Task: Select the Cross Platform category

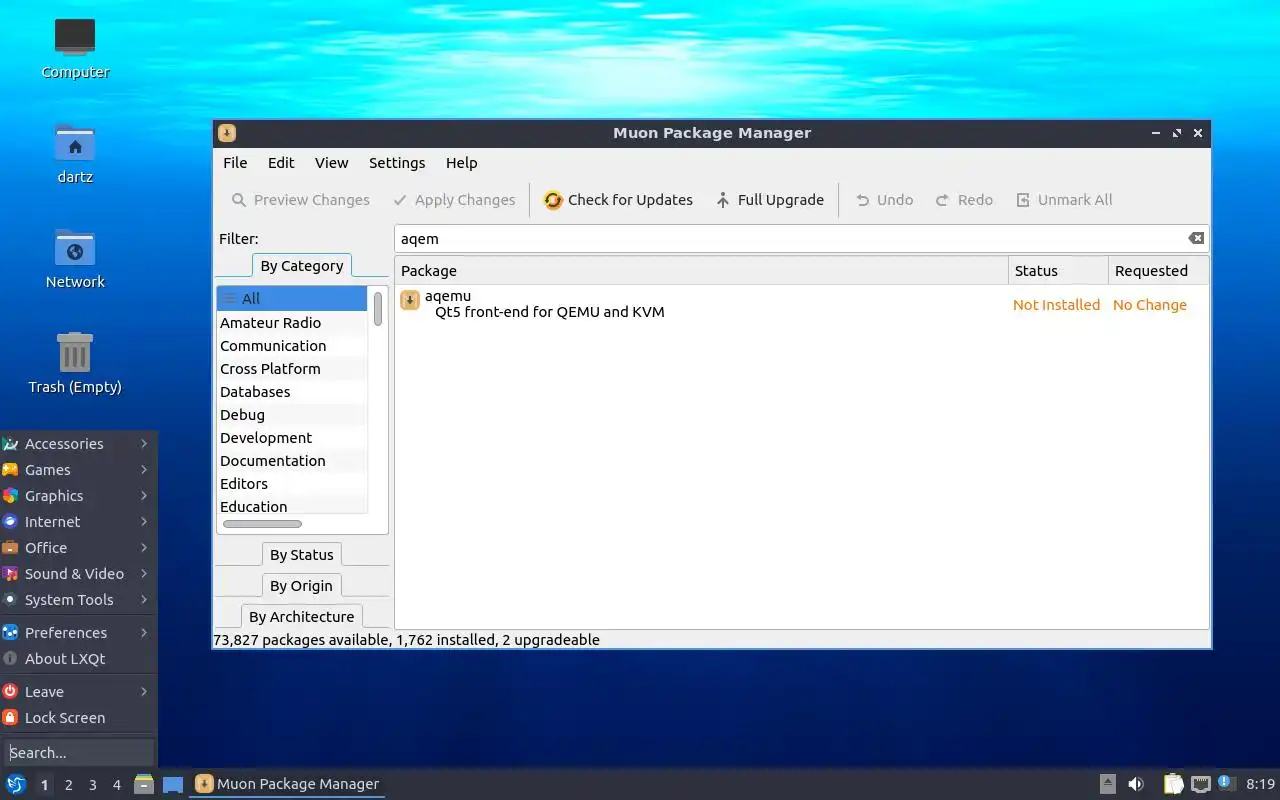Action: pos(292,369)
